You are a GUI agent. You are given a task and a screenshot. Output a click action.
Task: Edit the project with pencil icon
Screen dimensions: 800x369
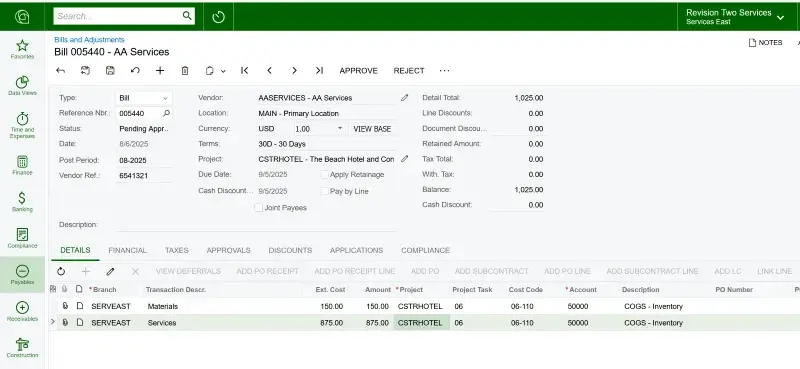point(405,159)
